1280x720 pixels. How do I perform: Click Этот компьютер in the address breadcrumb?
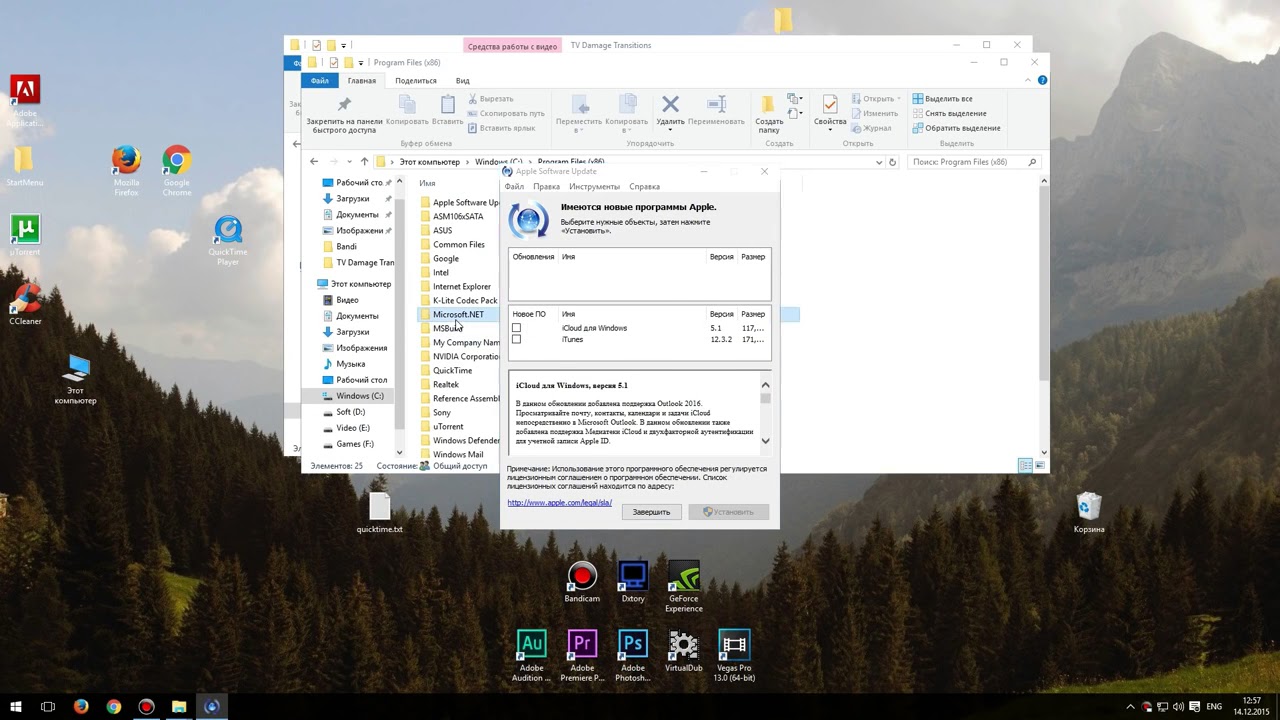tap(430, 162)
